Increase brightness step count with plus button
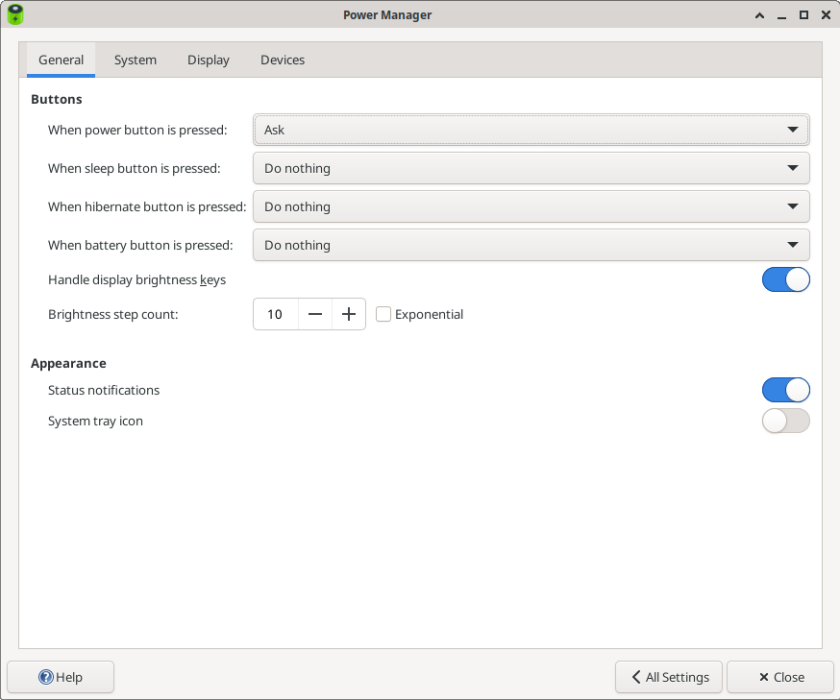The height and width of the screenshot is (700, 840). tap(348, 314)
